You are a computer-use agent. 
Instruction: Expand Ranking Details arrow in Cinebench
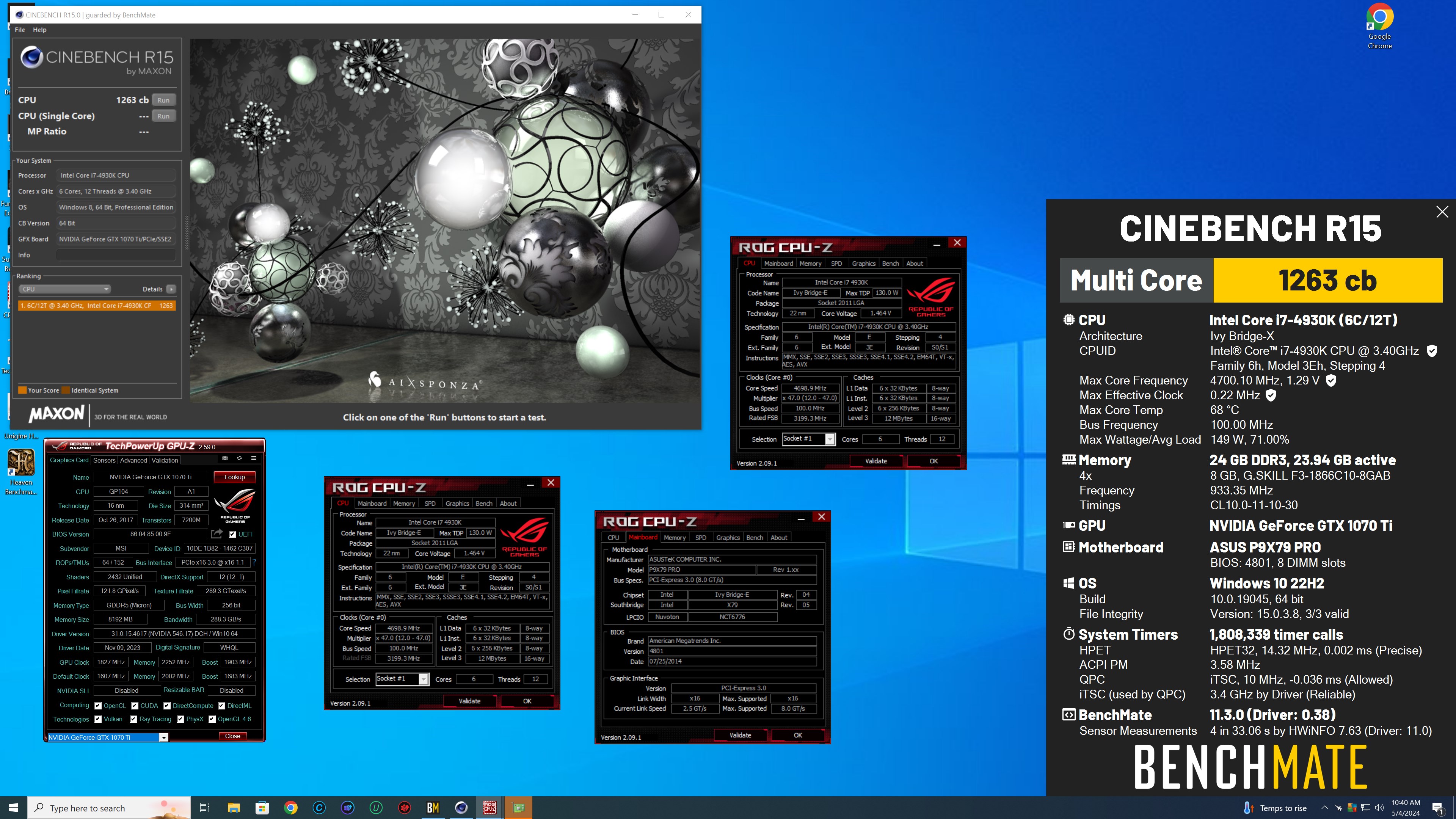click(171, 289)
